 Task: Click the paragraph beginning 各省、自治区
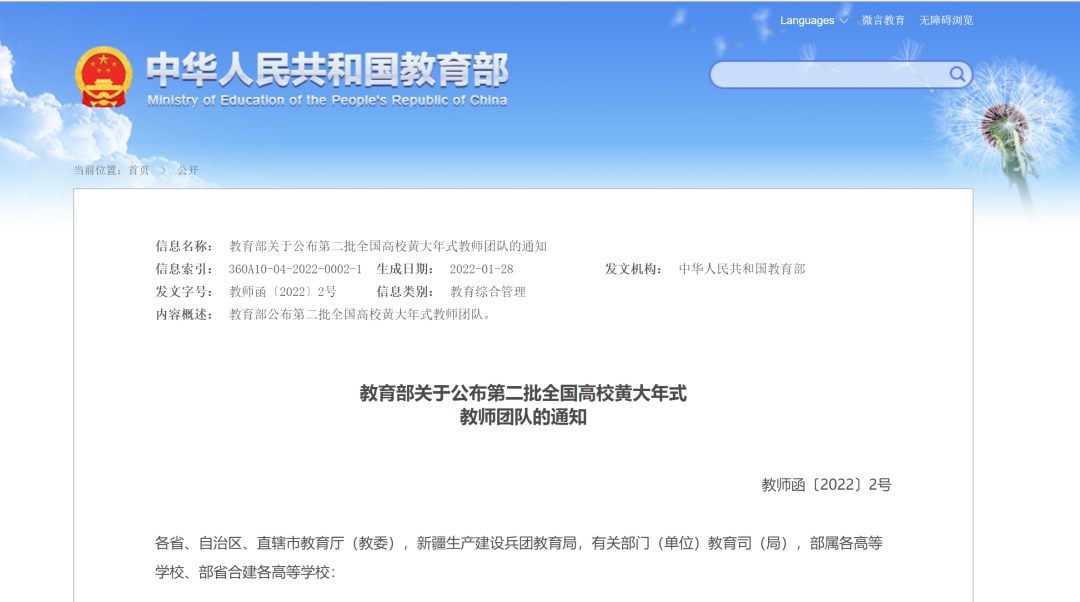[x=519, y=558]
